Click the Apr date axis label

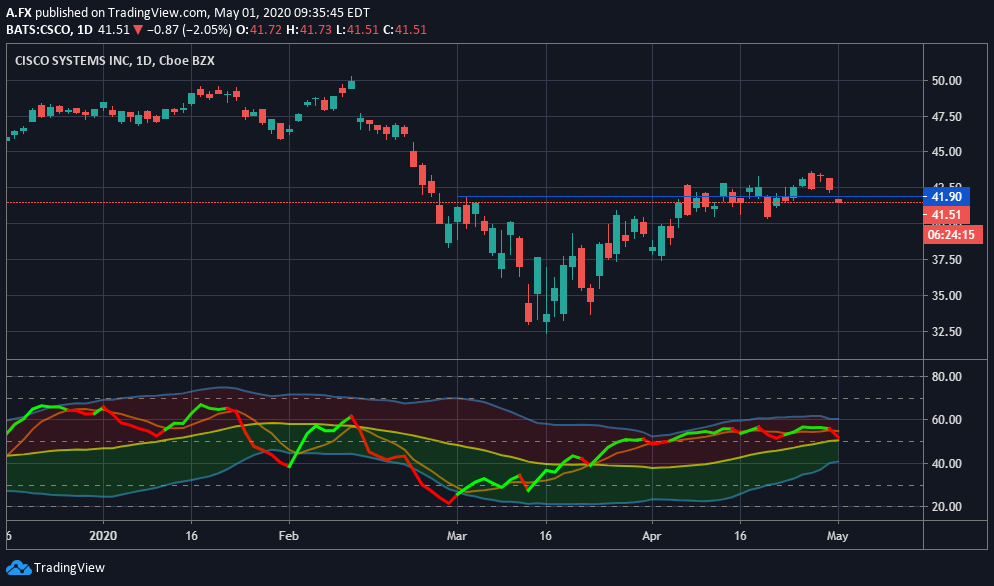click(651, 536)
